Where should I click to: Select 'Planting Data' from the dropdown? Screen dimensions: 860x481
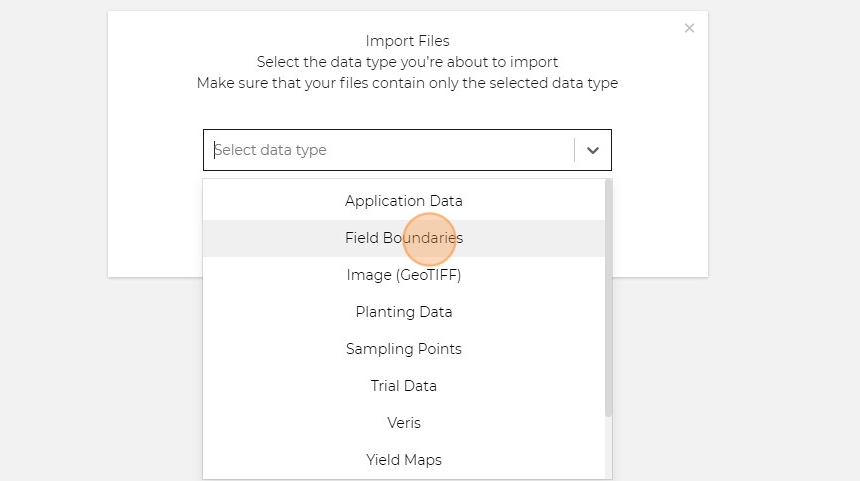(x=404, y=312)
